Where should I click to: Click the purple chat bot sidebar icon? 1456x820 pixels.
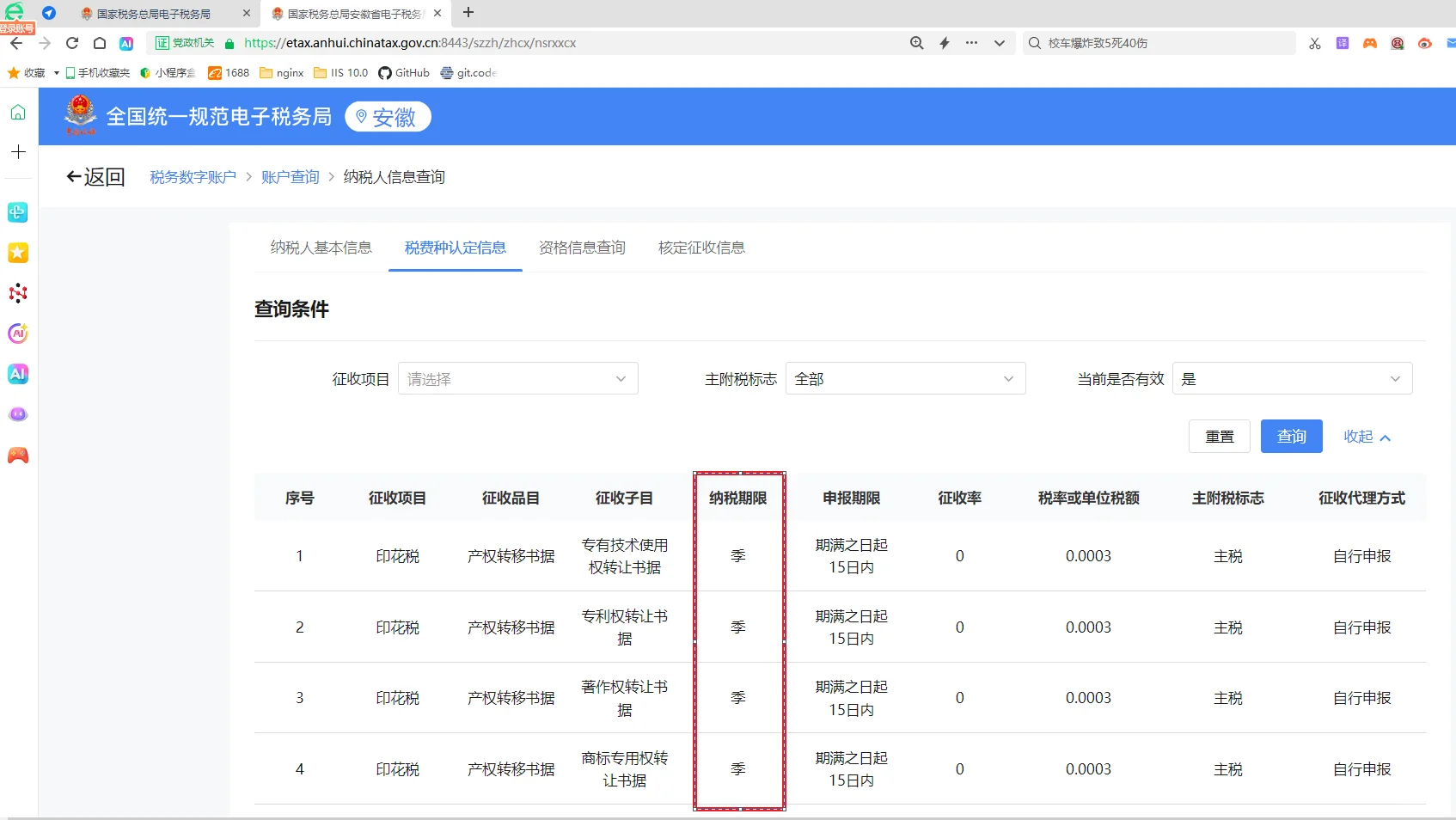18,414
